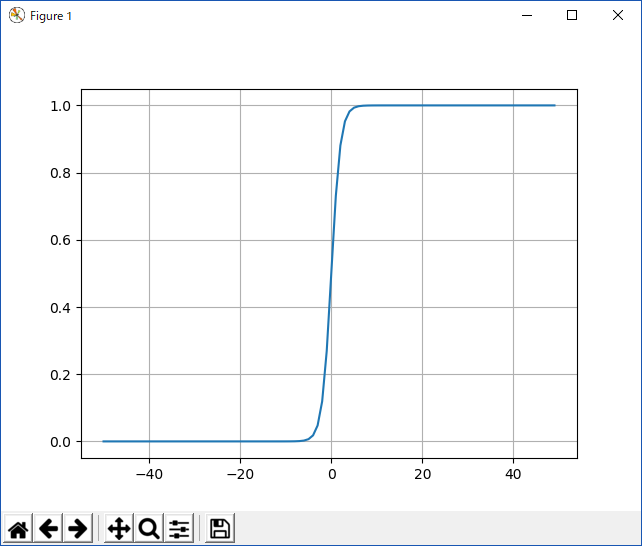Minimize the Figure 1 window
Viewport: 642px width, 546px height.
click(x=526, y=15)
